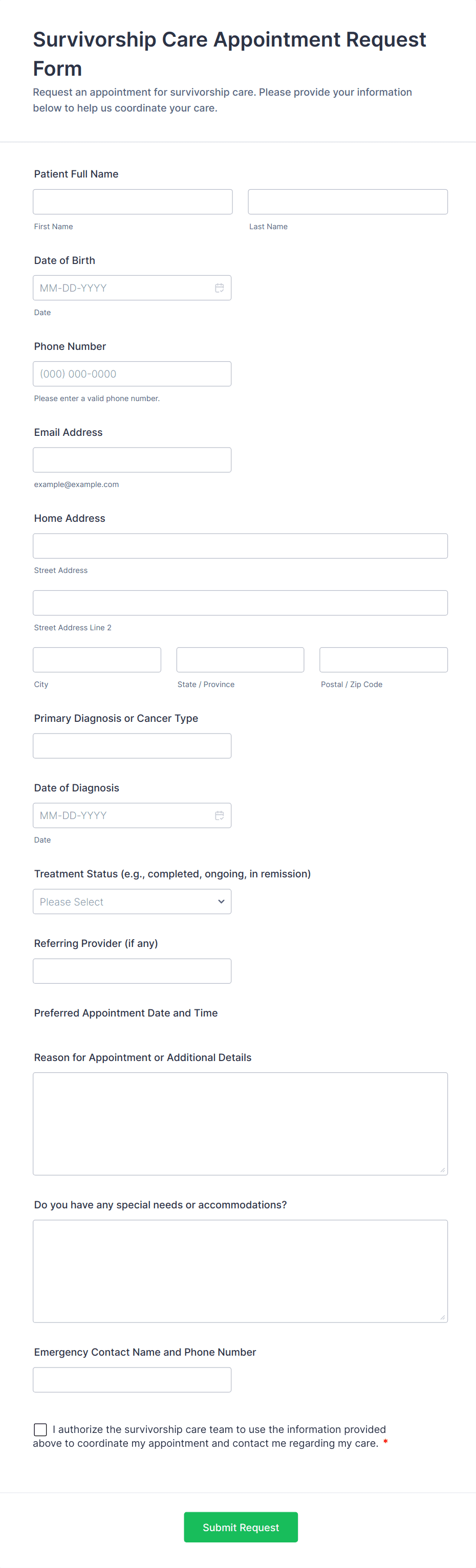The height and width of the screenshot is (1568, 476).
Task: Click the Referring Provider input field
Action: click(132, 971)
